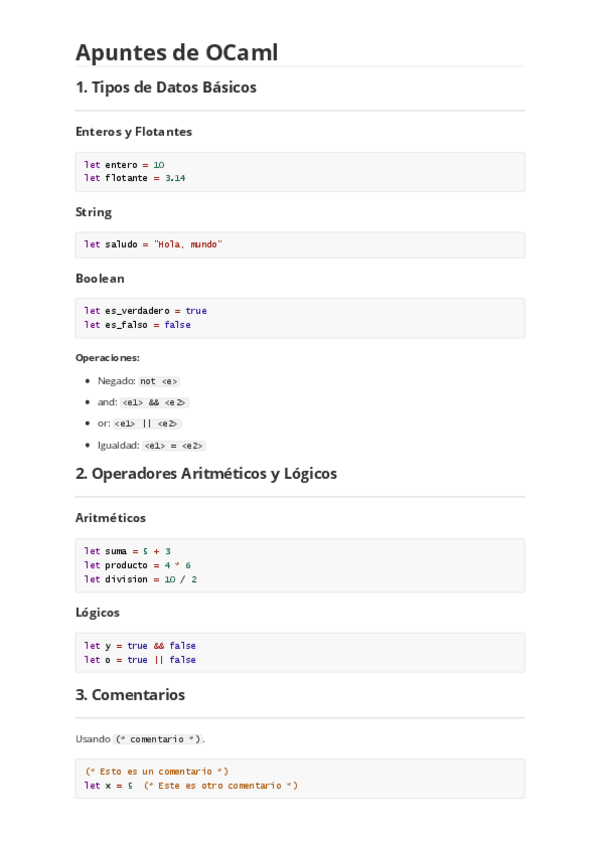The height and width of the screenshot is (848, 600).
Task: Click the "(* Esto es un comentario *)" line
Action: coord(156,771)
